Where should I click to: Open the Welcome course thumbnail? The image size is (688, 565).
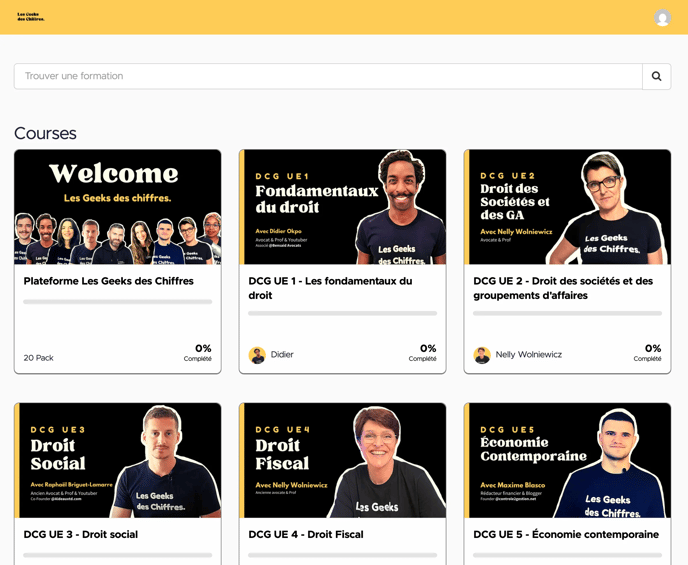tap(117, 207)
